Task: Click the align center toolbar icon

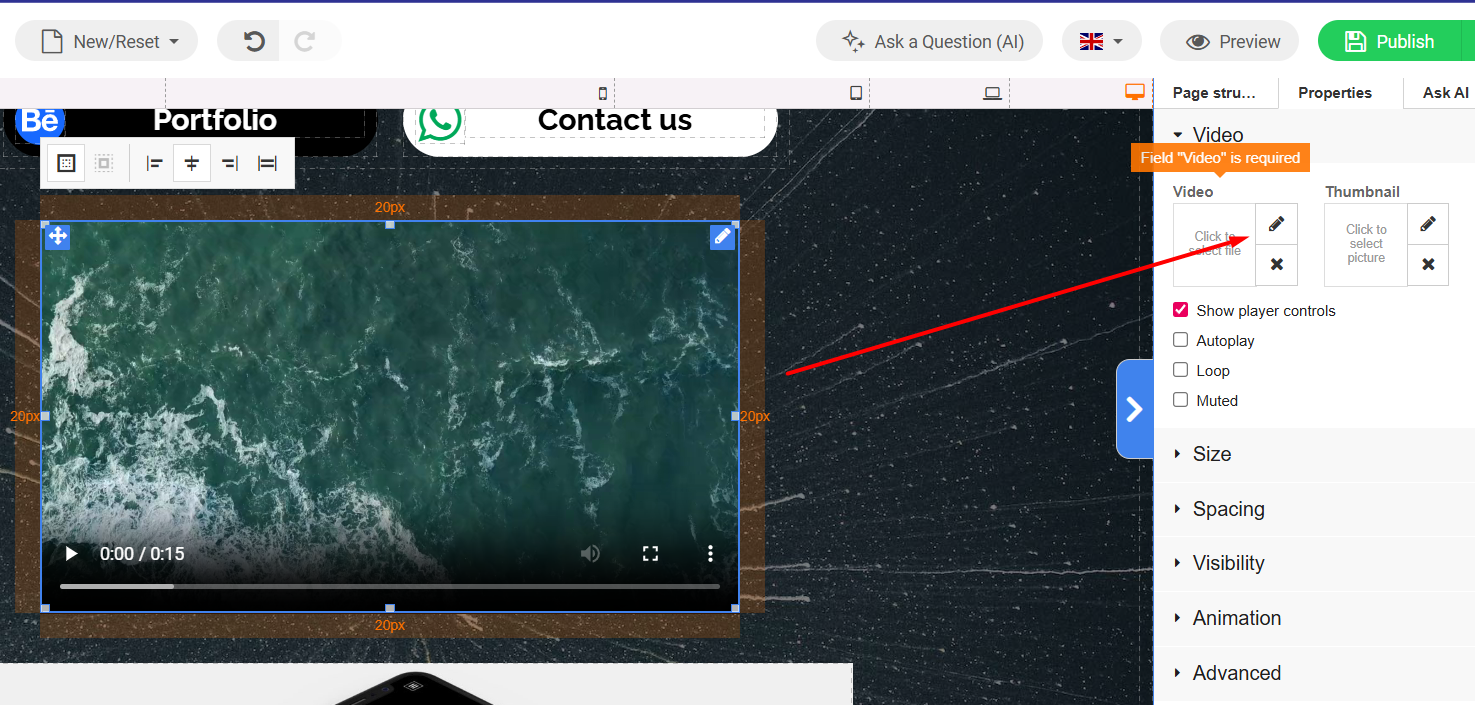Action: pos(192,163)
